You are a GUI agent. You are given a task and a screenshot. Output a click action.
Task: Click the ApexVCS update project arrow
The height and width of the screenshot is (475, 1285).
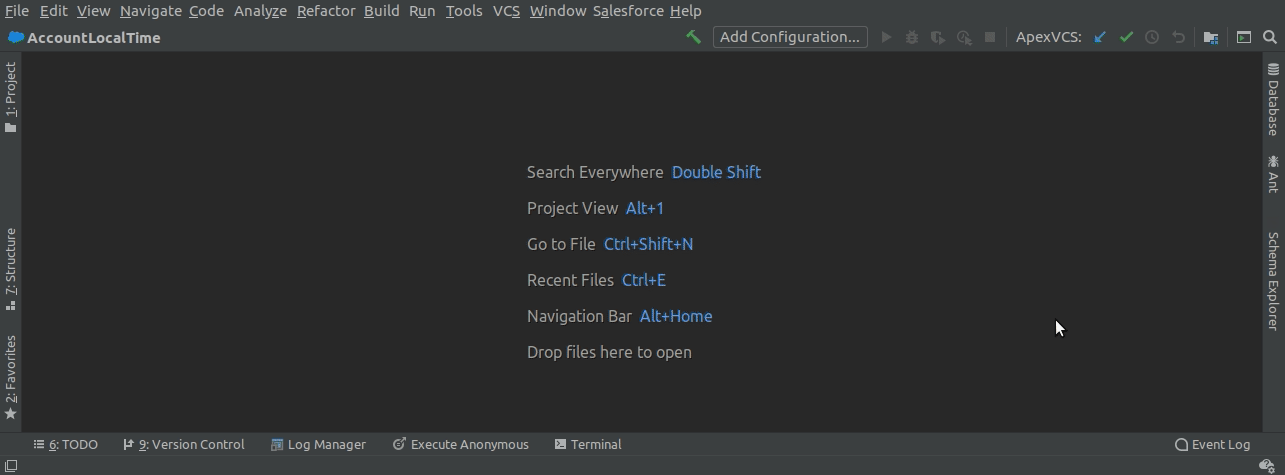tap(1100, 37)
